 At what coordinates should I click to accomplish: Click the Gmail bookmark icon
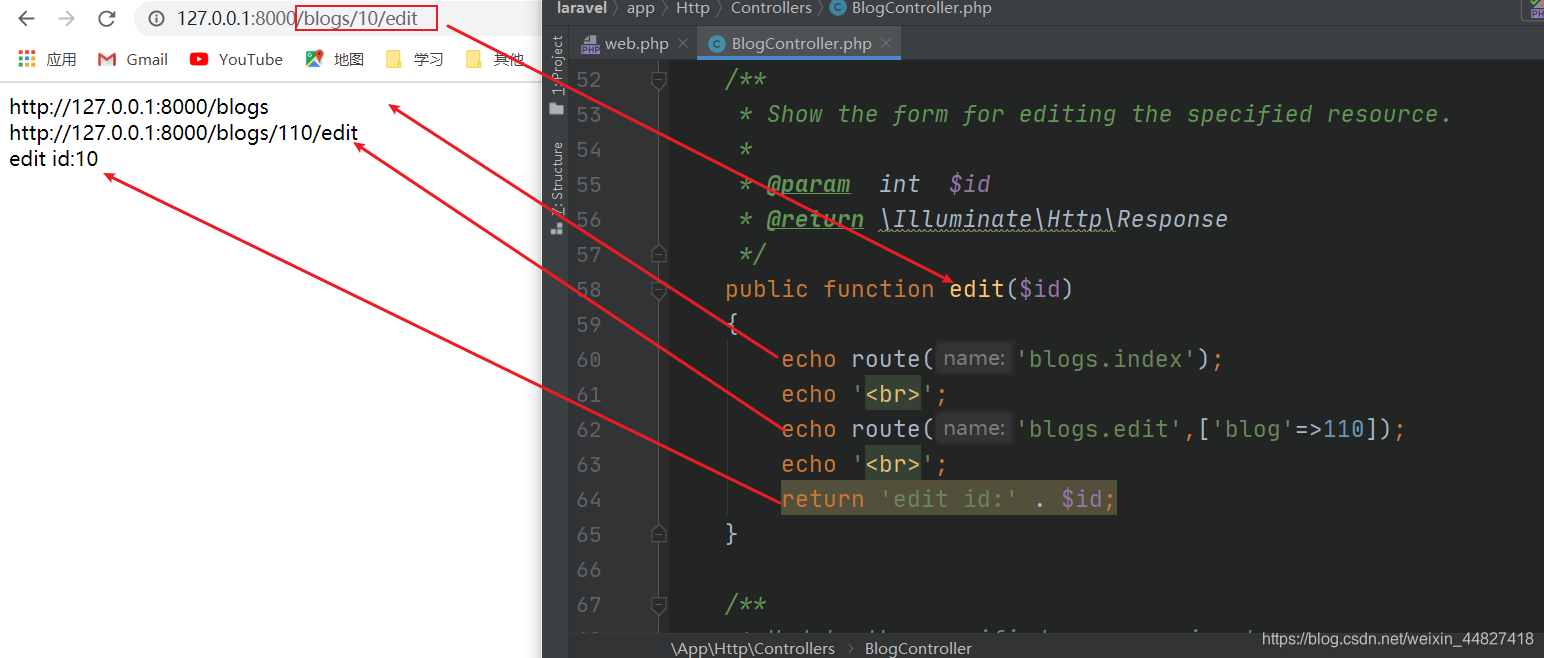click(107, 59)
